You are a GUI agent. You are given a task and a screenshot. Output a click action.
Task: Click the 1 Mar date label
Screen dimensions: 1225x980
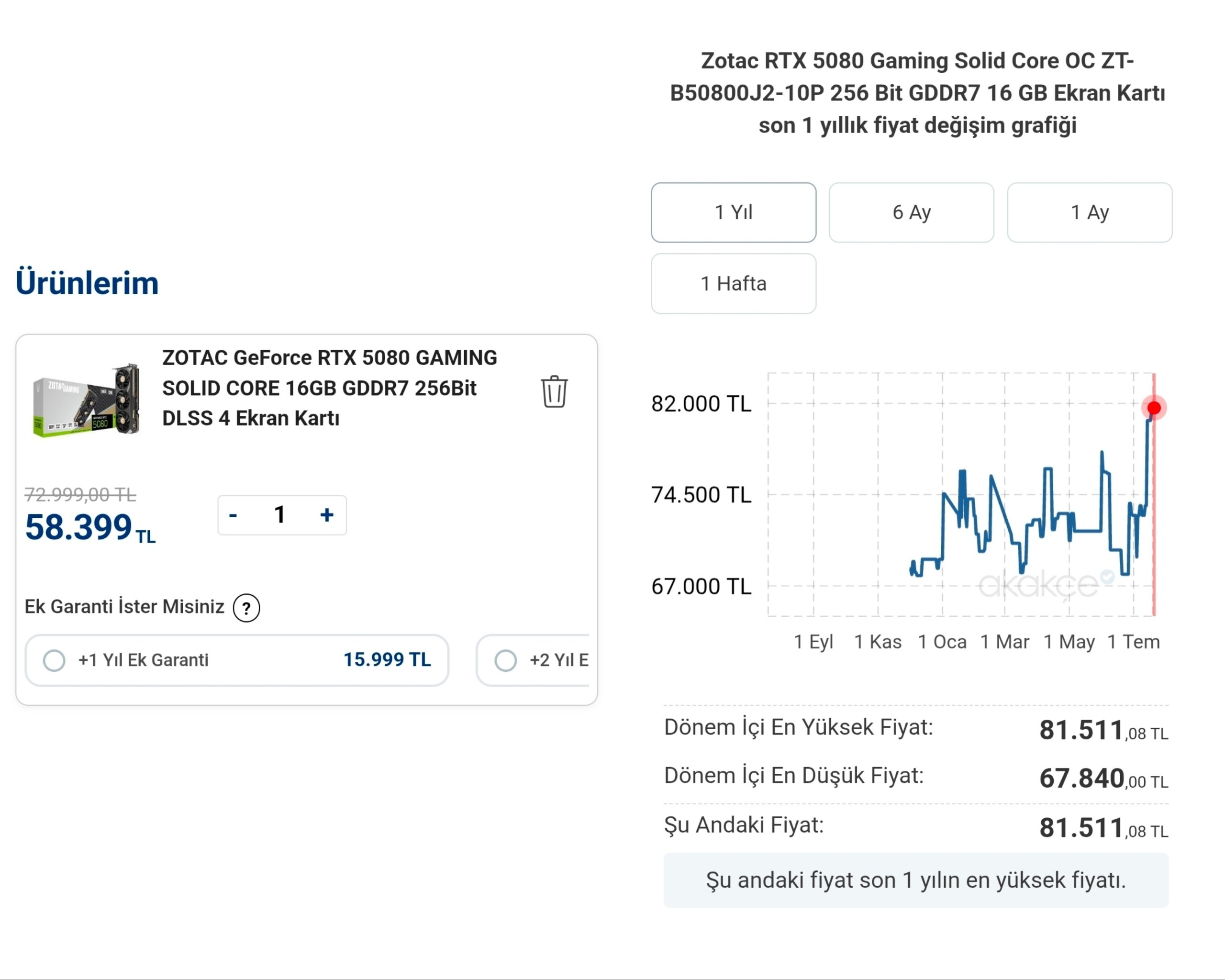1004,642
